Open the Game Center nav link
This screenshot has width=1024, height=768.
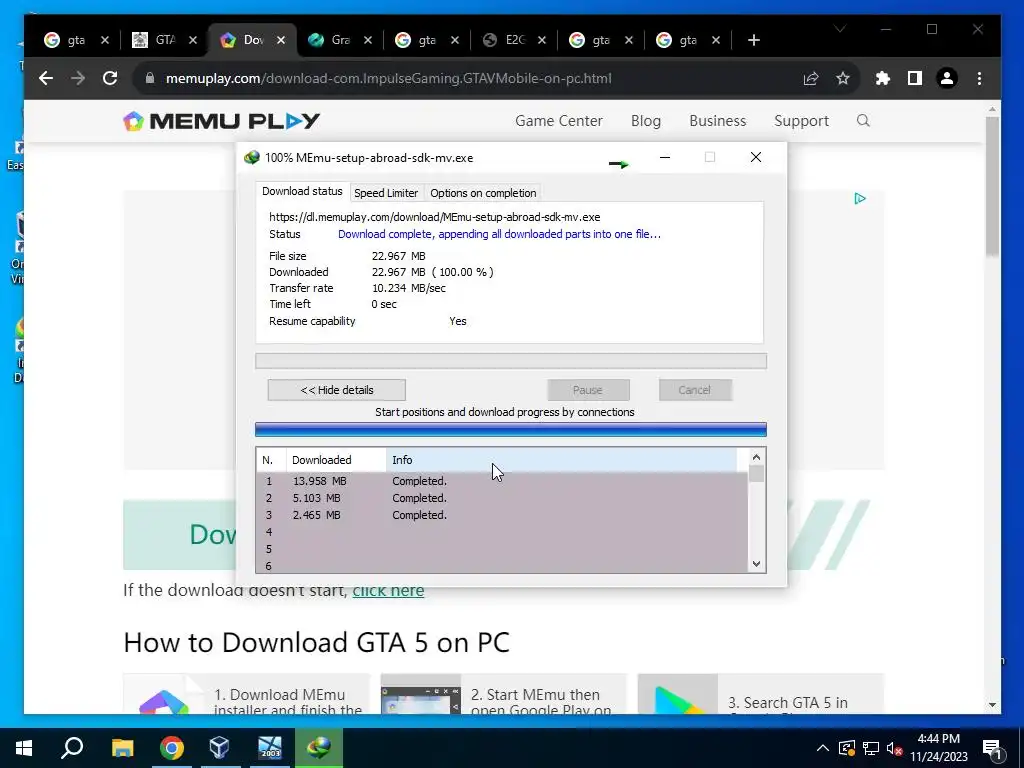point(558,121)
